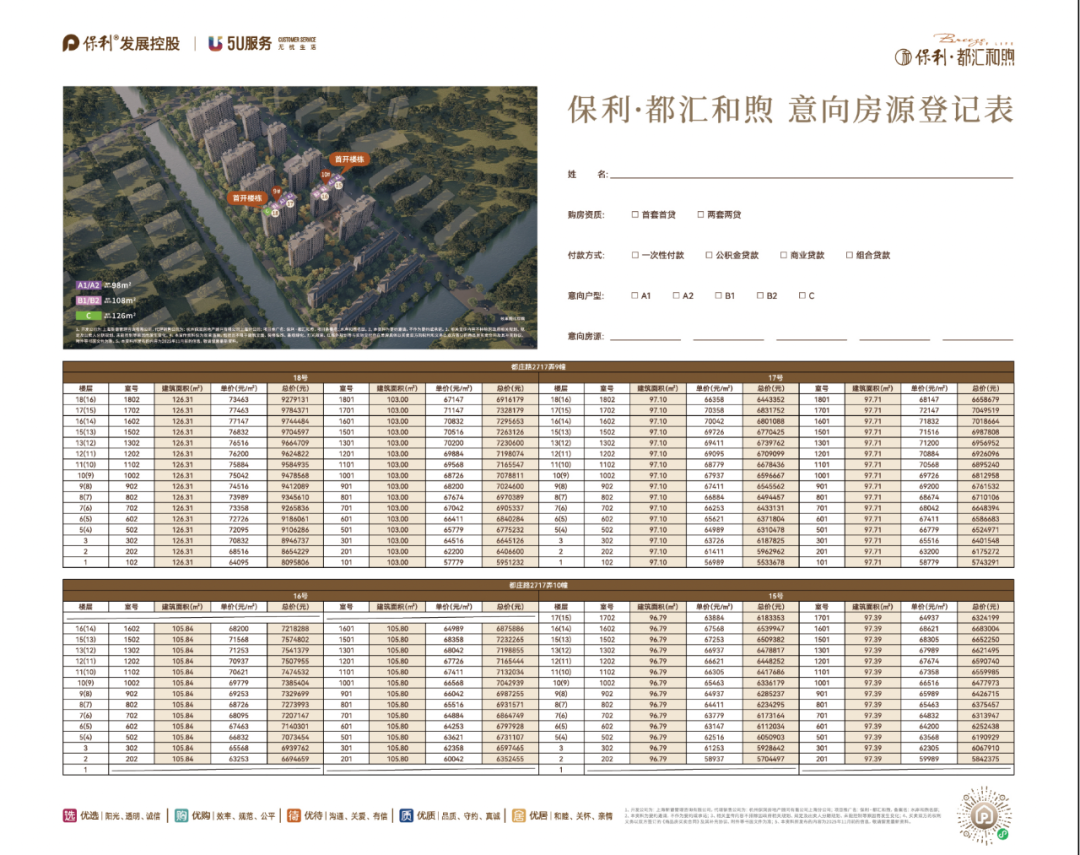The width and height of the screenshot is (1080, 855).
Task: Click the left 首开楼栋 map label
Action: coord(247,198)
